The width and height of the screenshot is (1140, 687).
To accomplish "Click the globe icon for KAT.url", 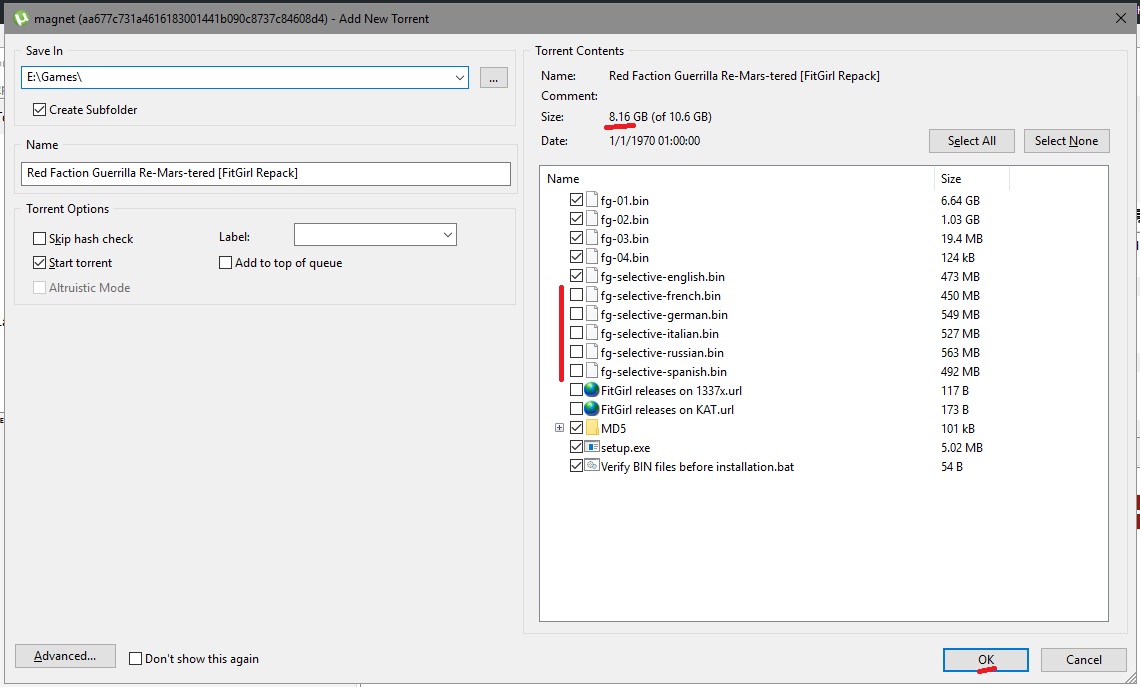I will point(592,410).
